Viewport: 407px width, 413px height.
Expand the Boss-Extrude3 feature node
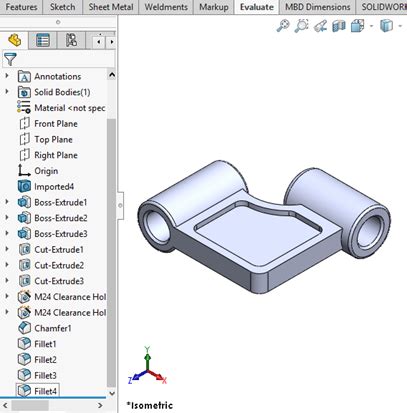pyautogui.click(x=7, y=233)
